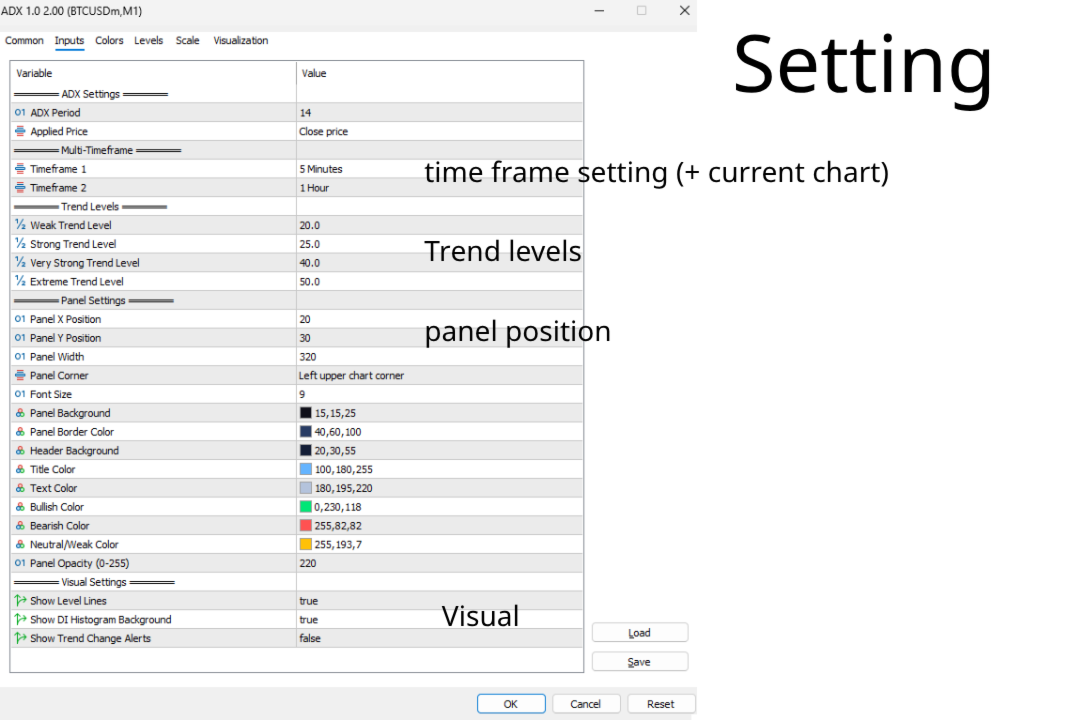Click the Bullish Color row icon
Viewport: 1080px width, 720px height.
point(20,507)
